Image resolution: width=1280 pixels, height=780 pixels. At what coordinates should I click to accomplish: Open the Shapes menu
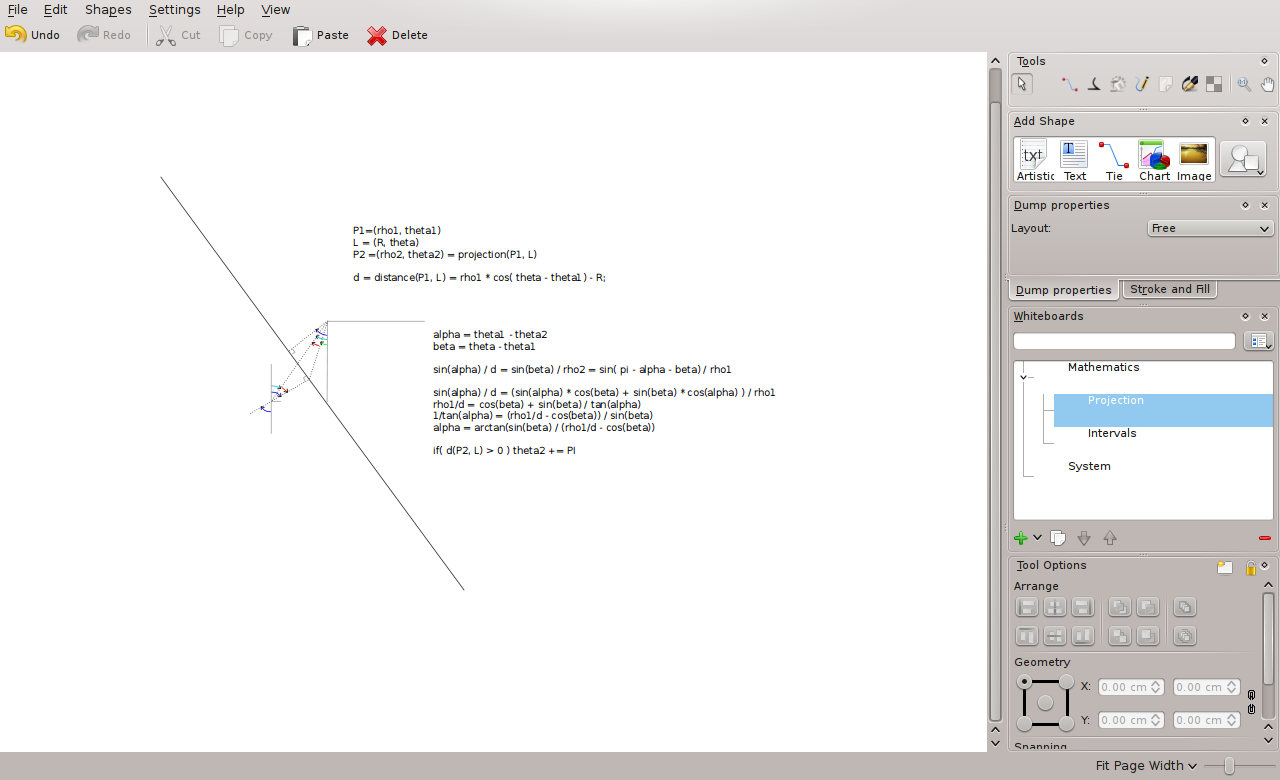click(x=108, y=10)
